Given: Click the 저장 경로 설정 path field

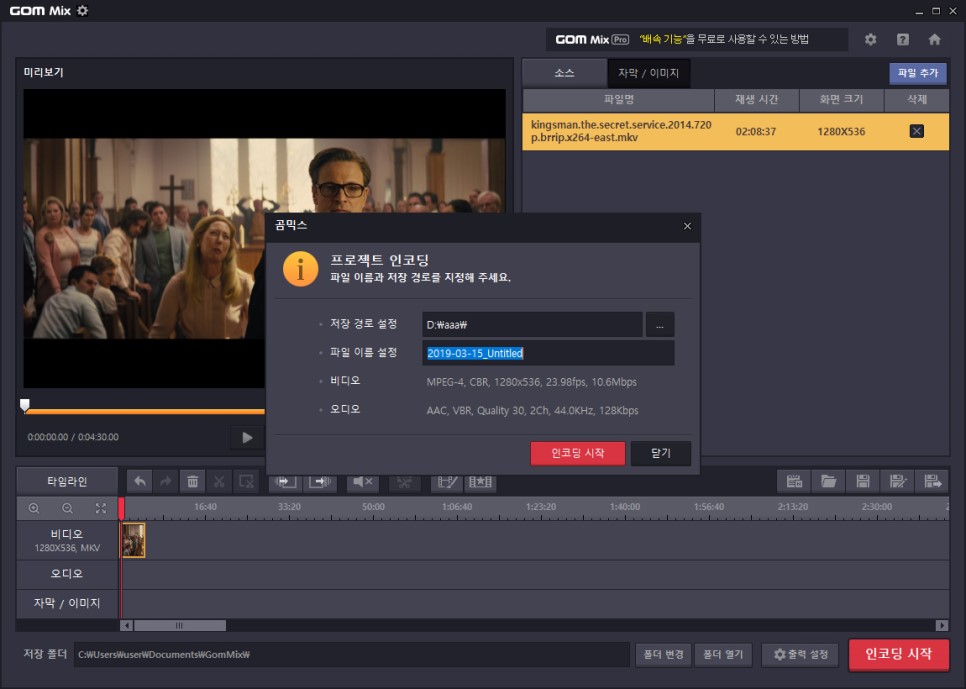Looking at the screenshot, I should tap(532, 325).
